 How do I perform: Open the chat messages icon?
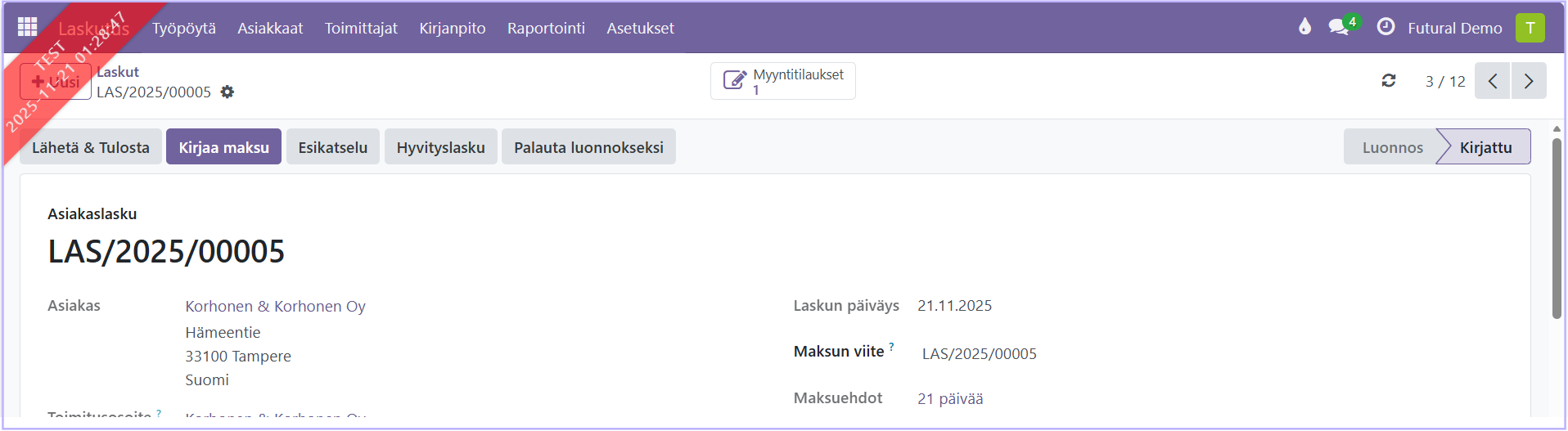point(1338,27)
